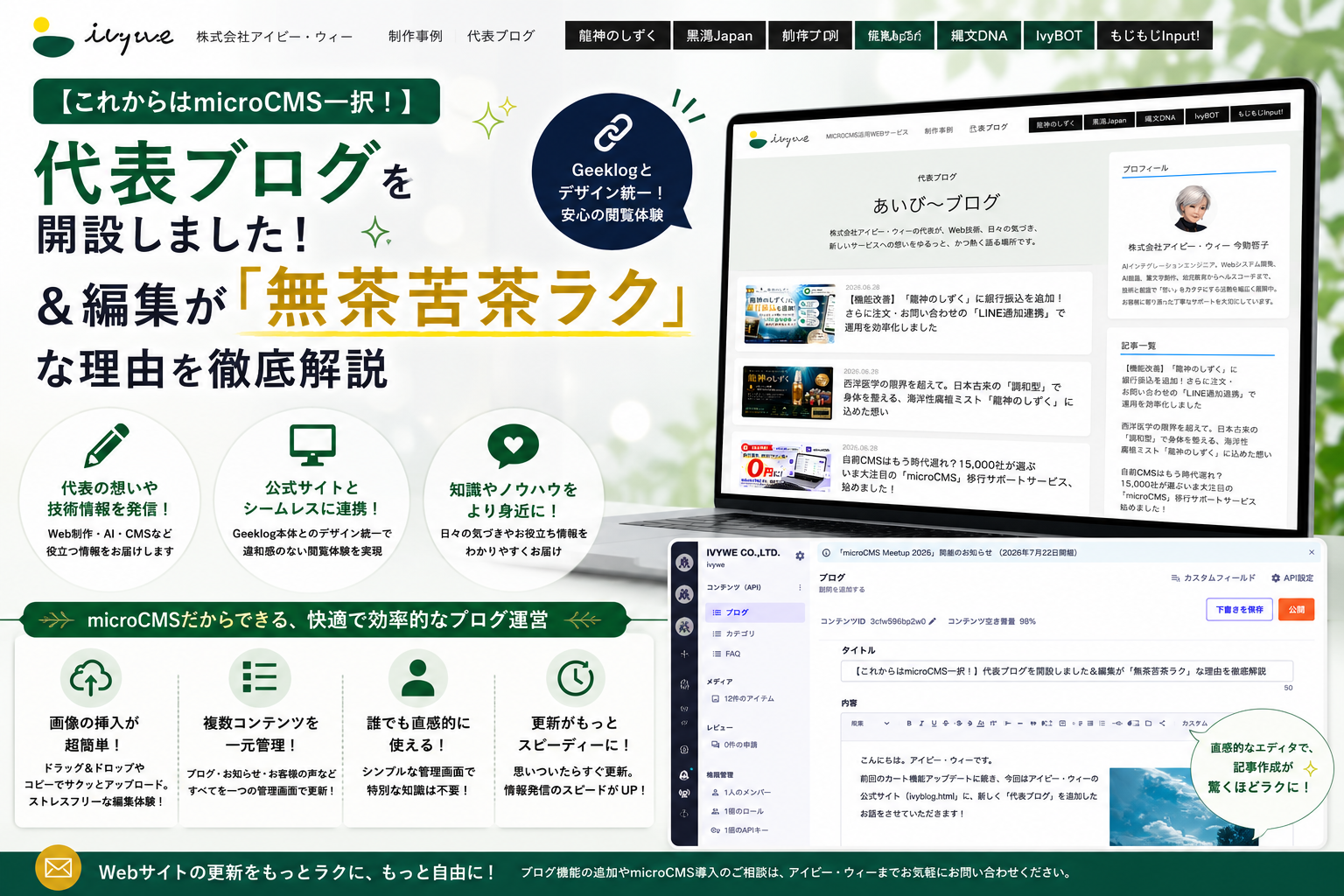This screenshot has width=1344, height=896.
Task: Click the profile avatar in the laptop's プロフィール card
Action: click(x=1194, y=208)
